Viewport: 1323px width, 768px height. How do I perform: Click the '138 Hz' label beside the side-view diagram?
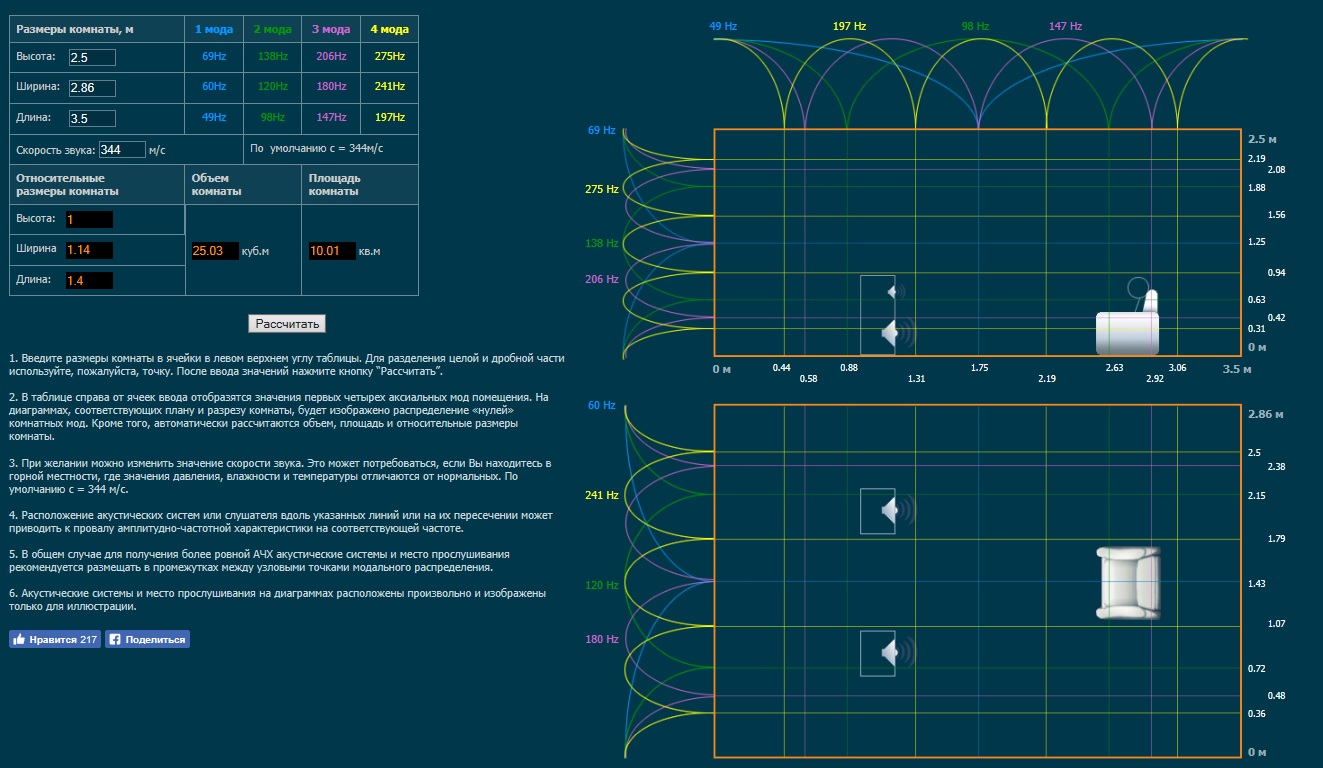click(602, 243)
